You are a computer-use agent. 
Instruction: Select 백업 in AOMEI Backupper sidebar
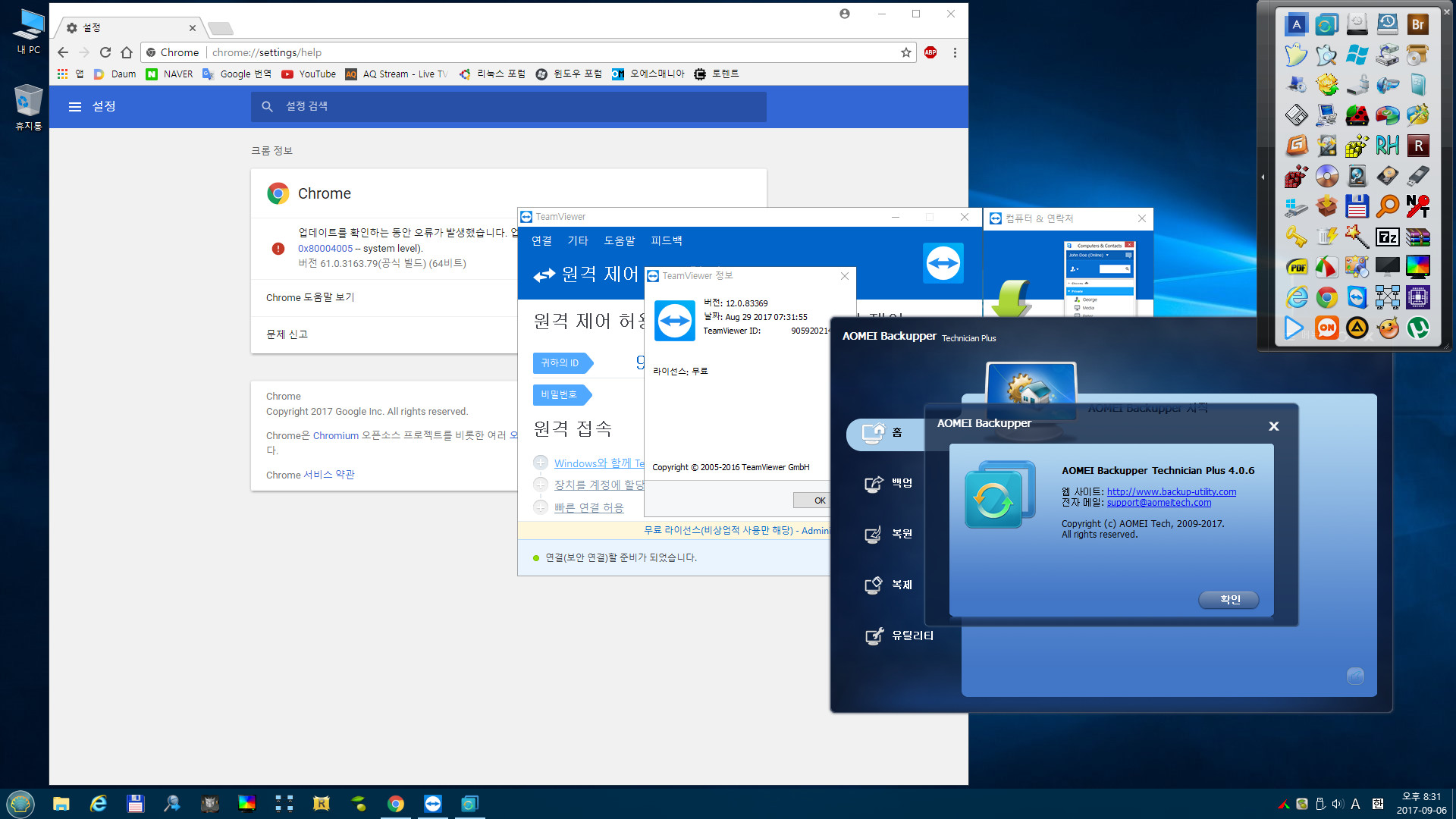click(x=889, y=483)
